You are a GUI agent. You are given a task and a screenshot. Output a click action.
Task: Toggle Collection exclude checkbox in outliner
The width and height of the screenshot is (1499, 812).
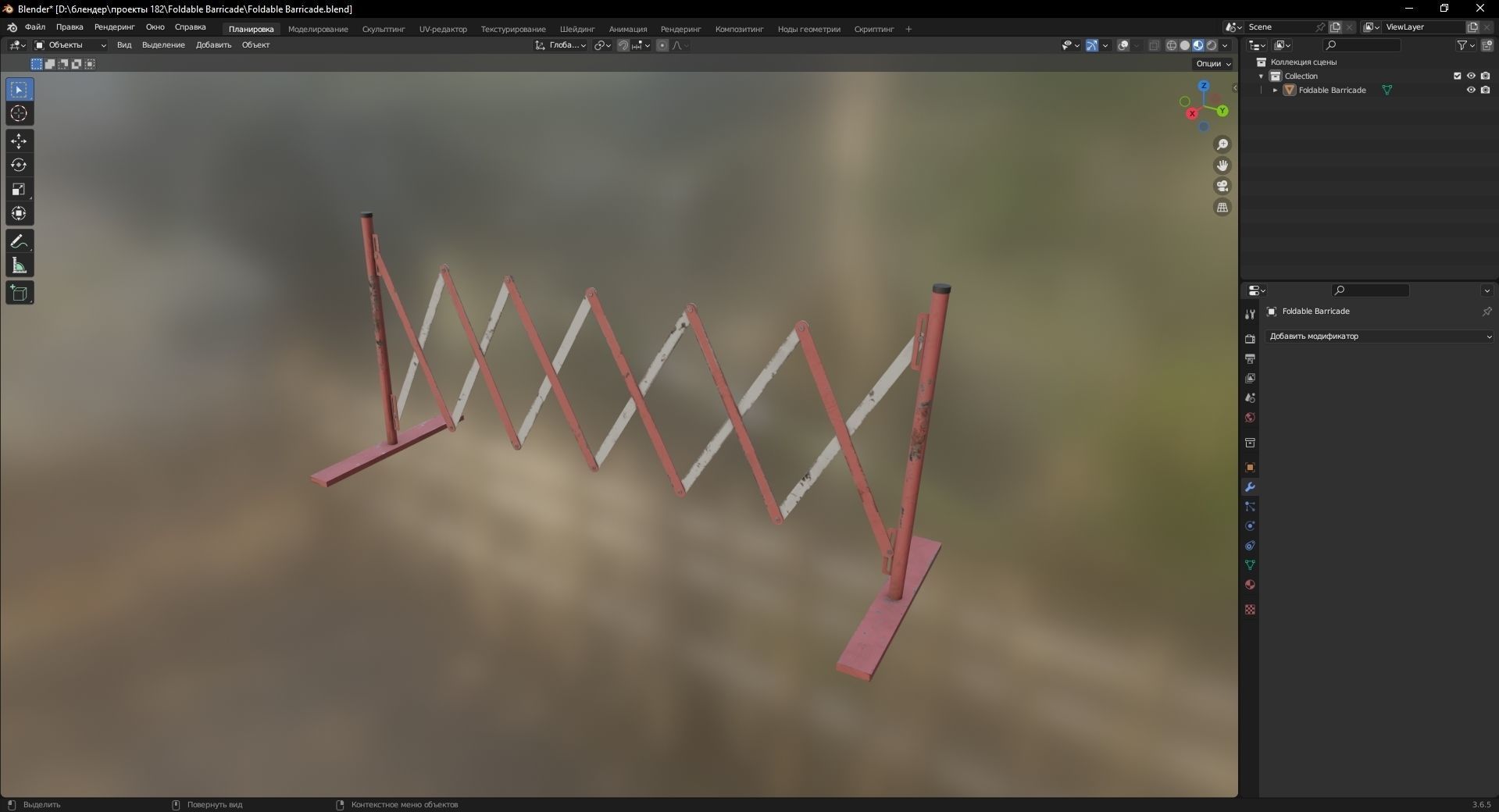click(1458, 76)
